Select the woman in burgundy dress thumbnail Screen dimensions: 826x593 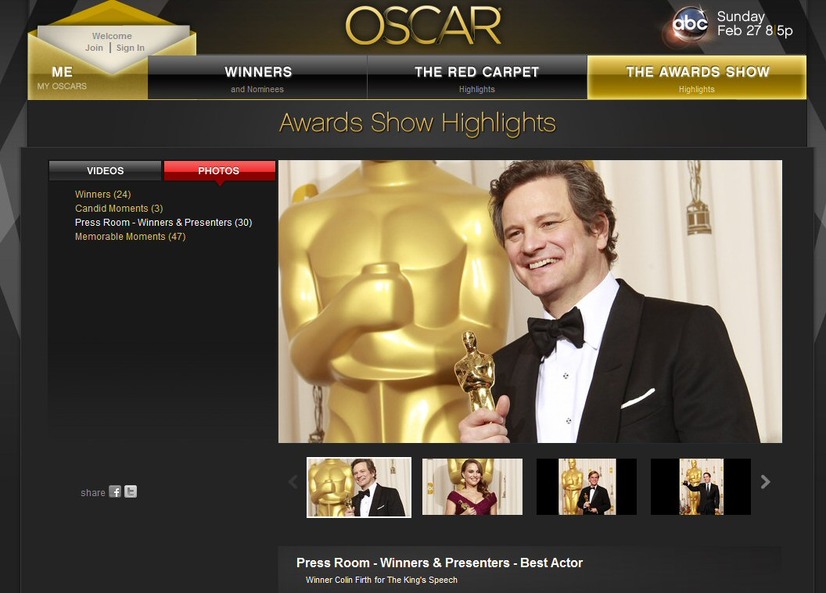coord(473,487)
